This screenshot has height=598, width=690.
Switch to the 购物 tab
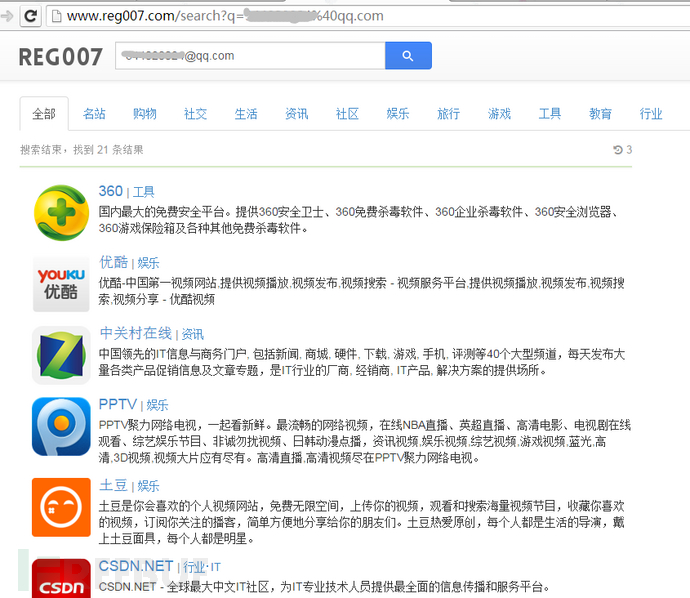point(145,114)
